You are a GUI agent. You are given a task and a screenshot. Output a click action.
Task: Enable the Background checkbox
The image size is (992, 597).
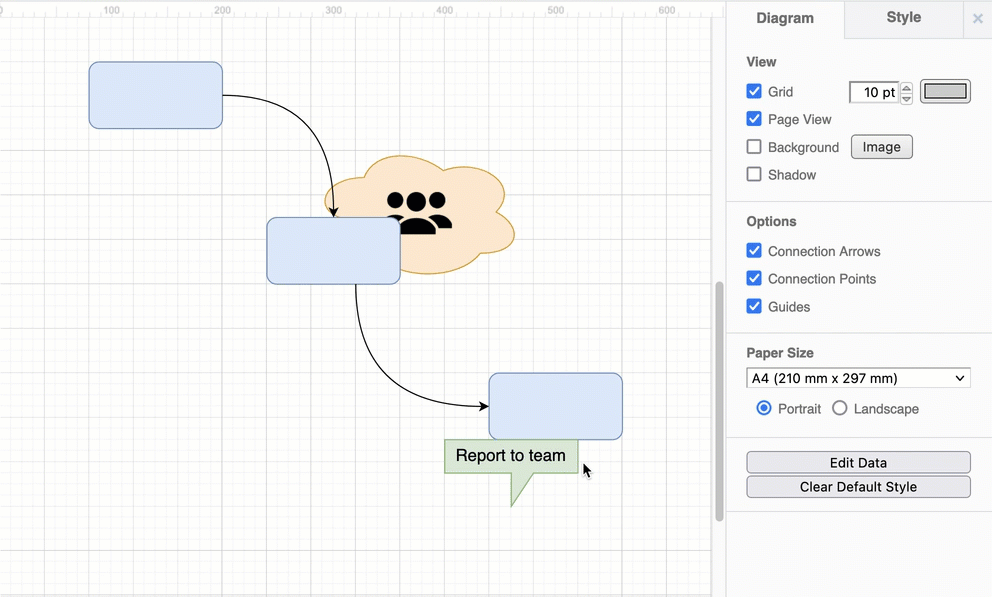754,147
